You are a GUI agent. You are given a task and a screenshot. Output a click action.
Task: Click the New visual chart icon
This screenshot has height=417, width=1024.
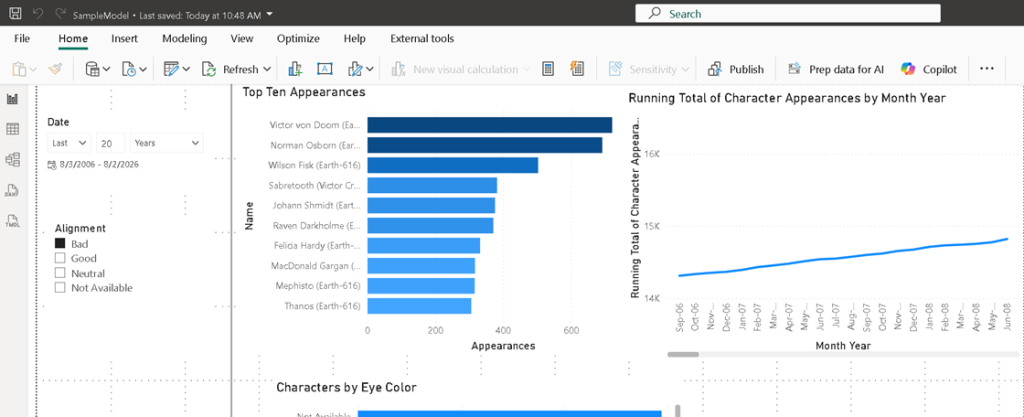click(x=295, y=69)
